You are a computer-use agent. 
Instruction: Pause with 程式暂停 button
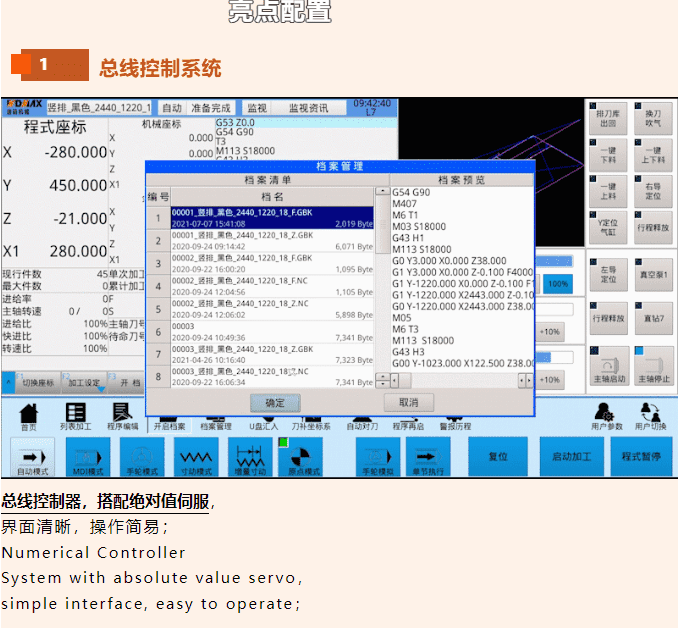click(642, 456)
